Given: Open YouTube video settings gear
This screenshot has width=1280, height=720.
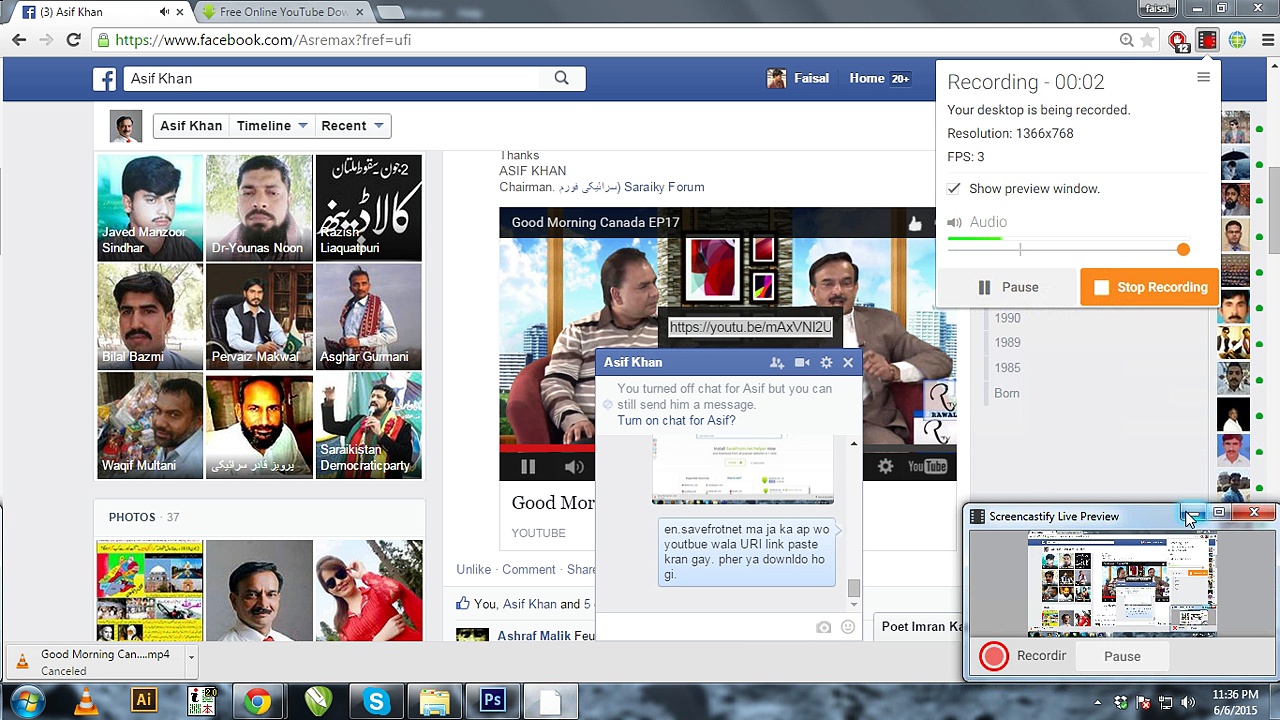Looking at the screenshot, I should tap(885, 466).
